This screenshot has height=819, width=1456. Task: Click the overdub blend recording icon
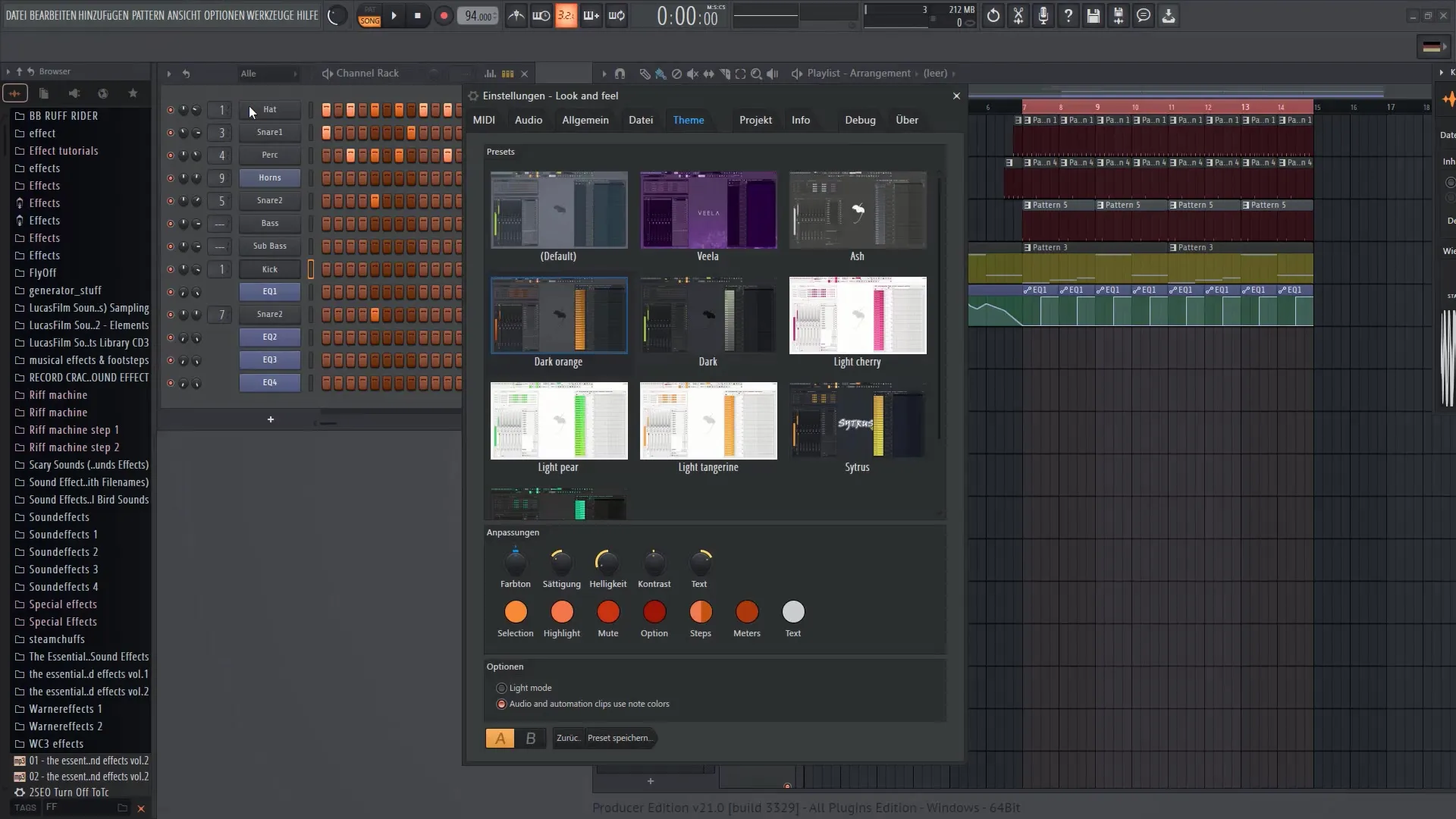[x=591, y=15]
